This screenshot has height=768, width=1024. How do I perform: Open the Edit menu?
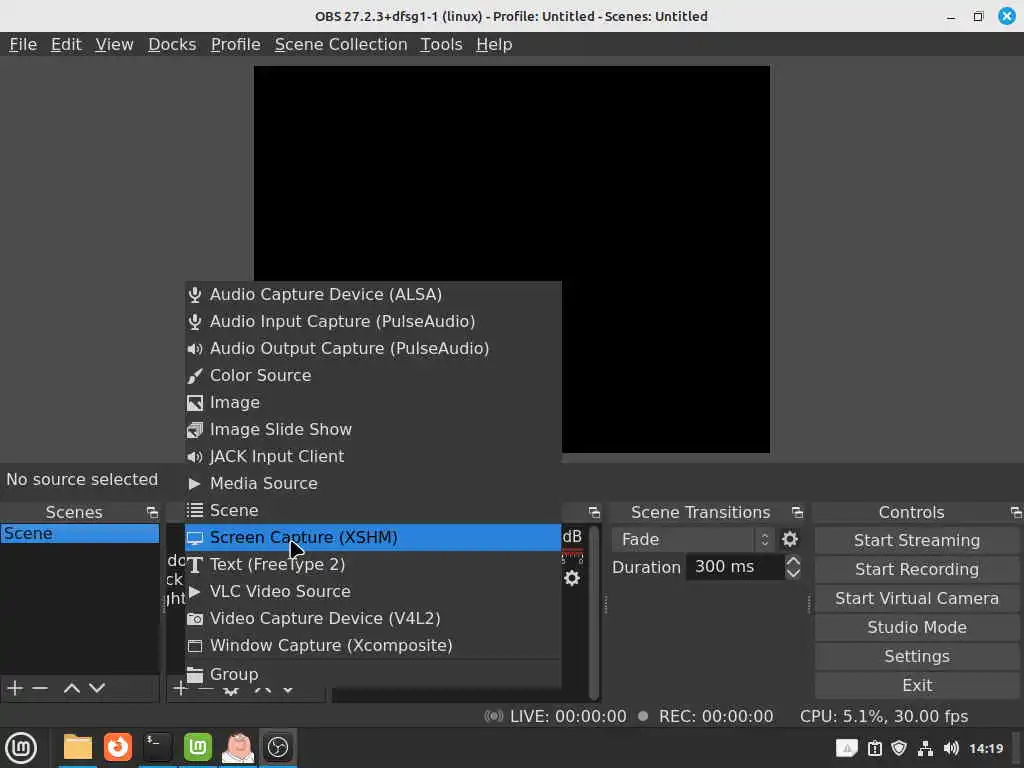[66, 44]
